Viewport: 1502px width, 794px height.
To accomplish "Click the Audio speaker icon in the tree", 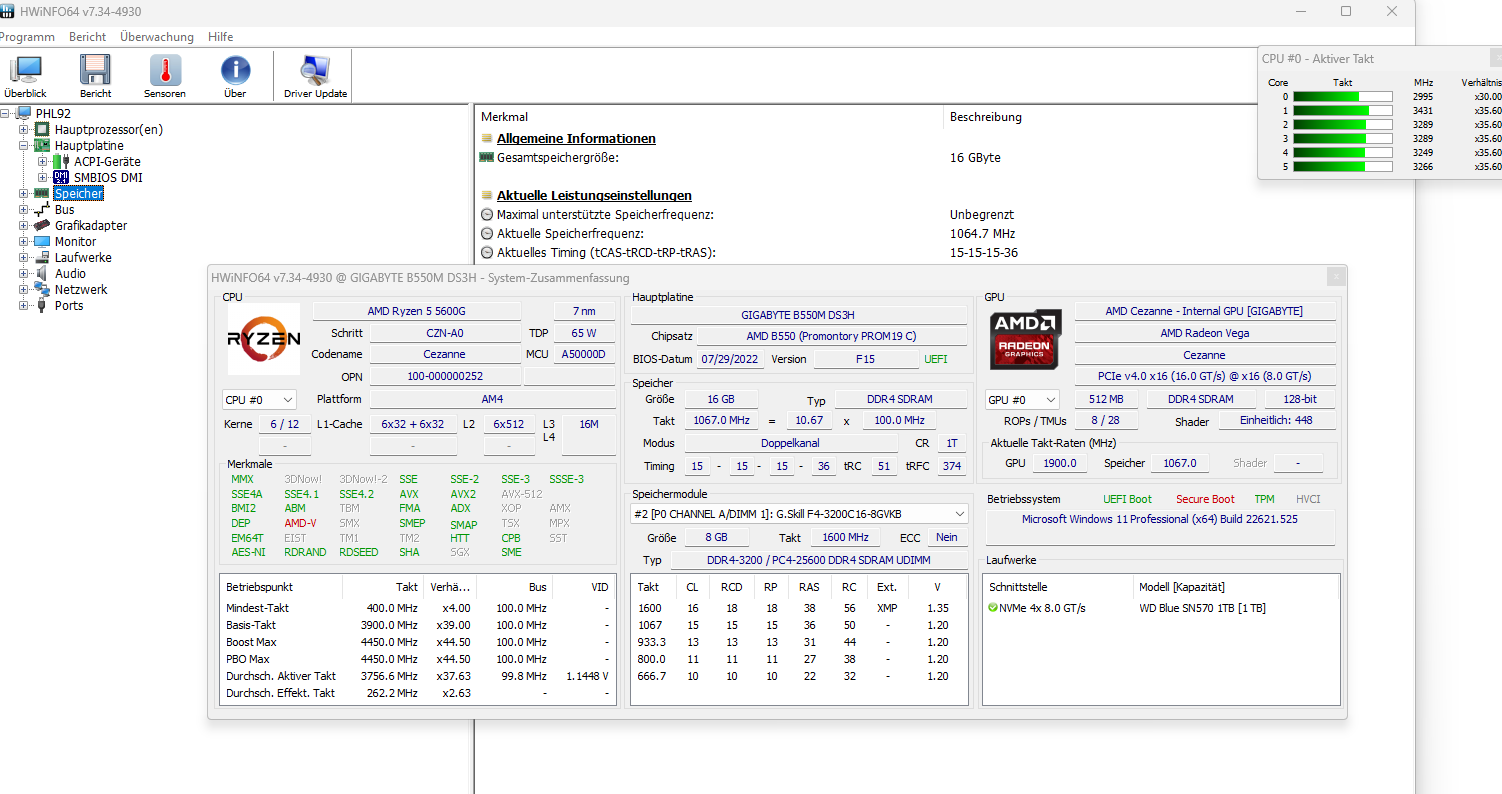I will tap(43, 273).
